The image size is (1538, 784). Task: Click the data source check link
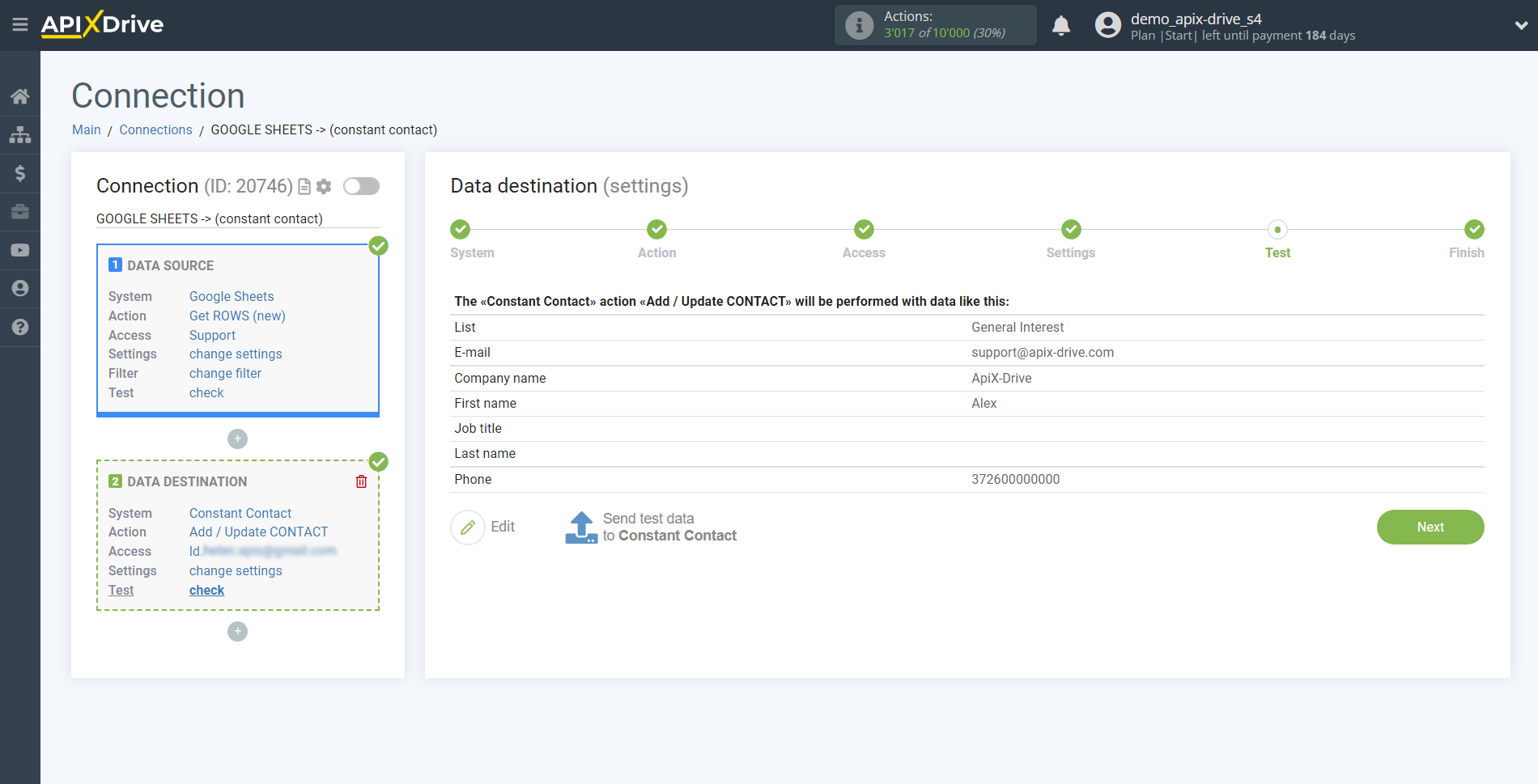206,392
